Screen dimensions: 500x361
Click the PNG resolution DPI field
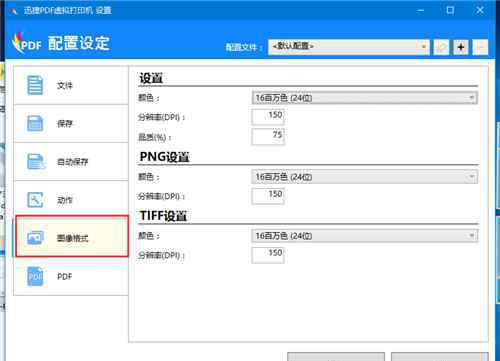point(268,196)
